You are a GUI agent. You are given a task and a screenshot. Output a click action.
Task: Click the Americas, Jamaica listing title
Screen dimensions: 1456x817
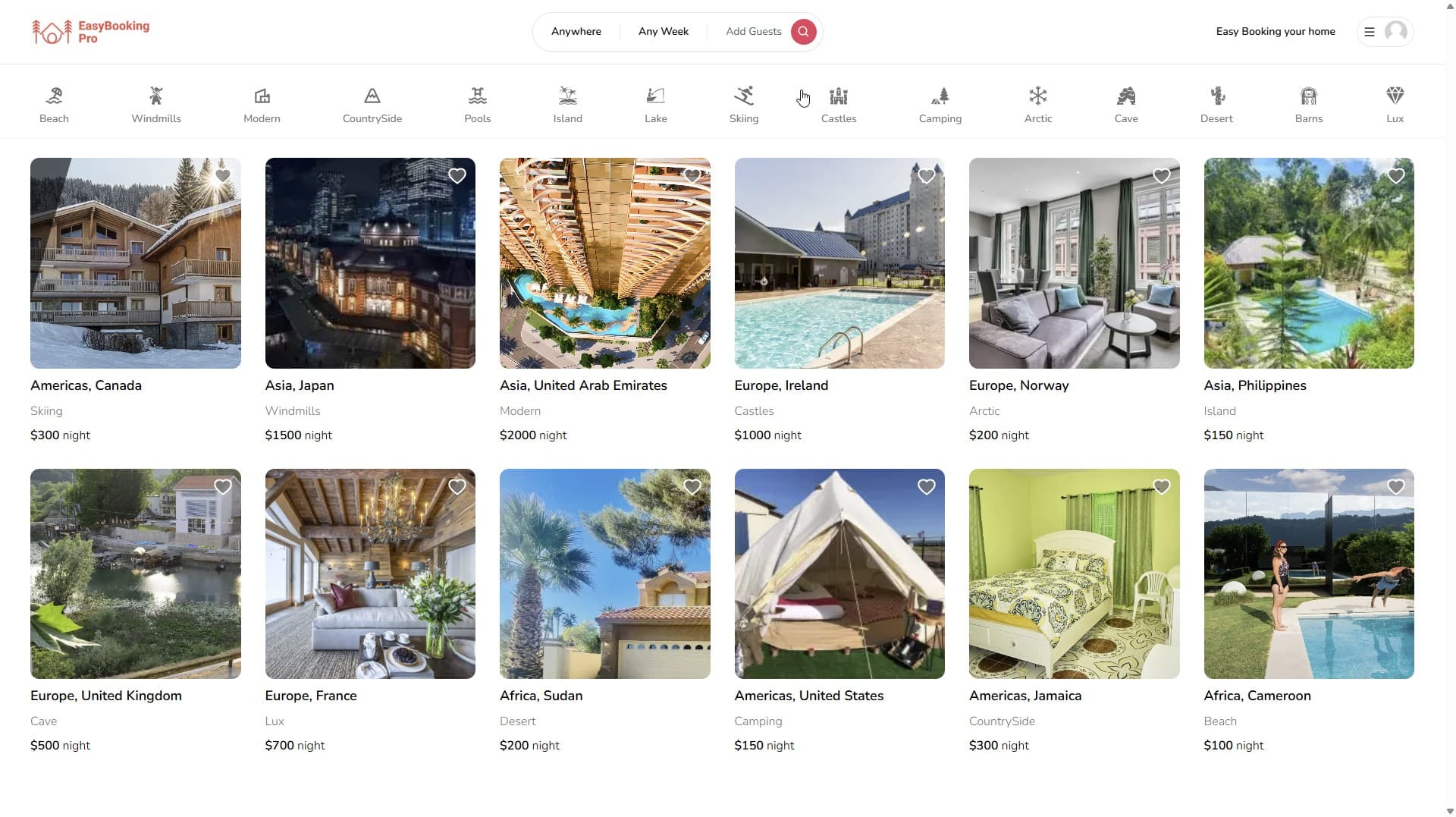[1025, 696]
